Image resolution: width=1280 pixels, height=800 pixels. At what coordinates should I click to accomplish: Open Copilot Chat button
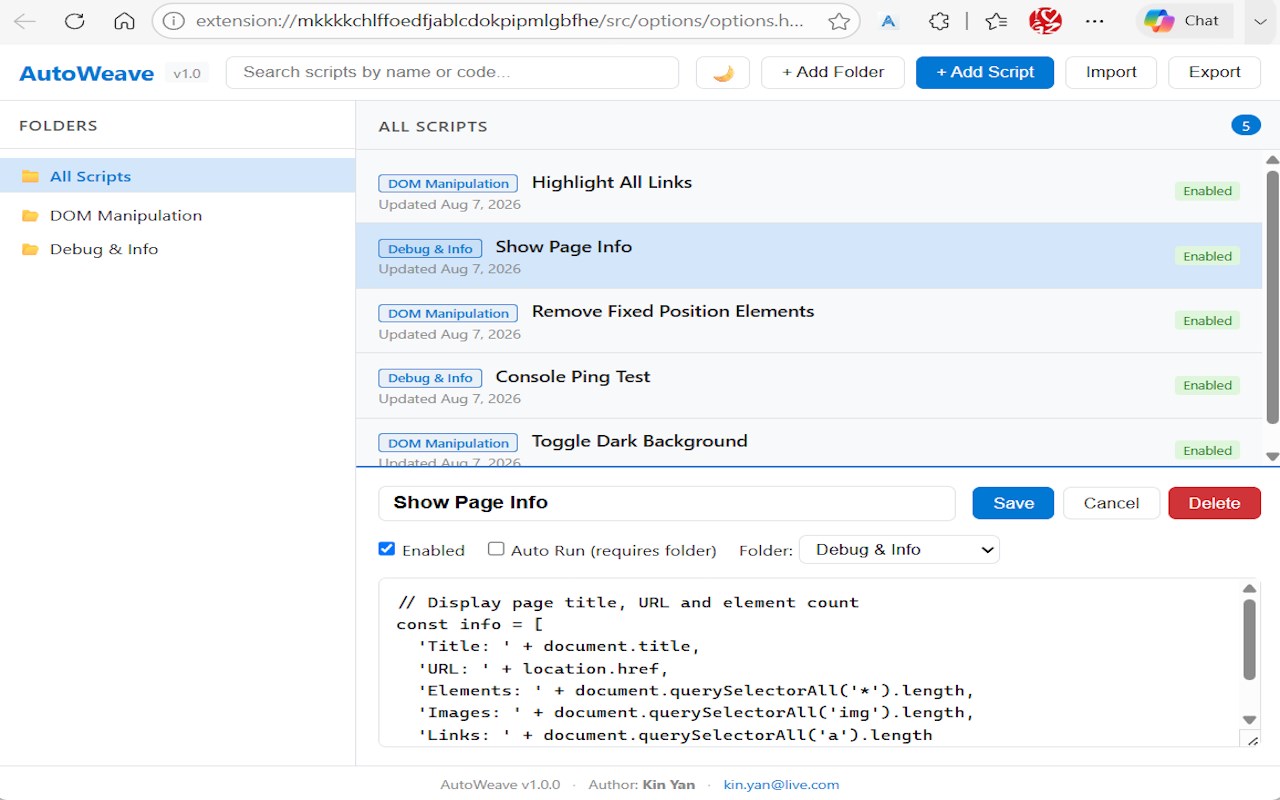1183,21
